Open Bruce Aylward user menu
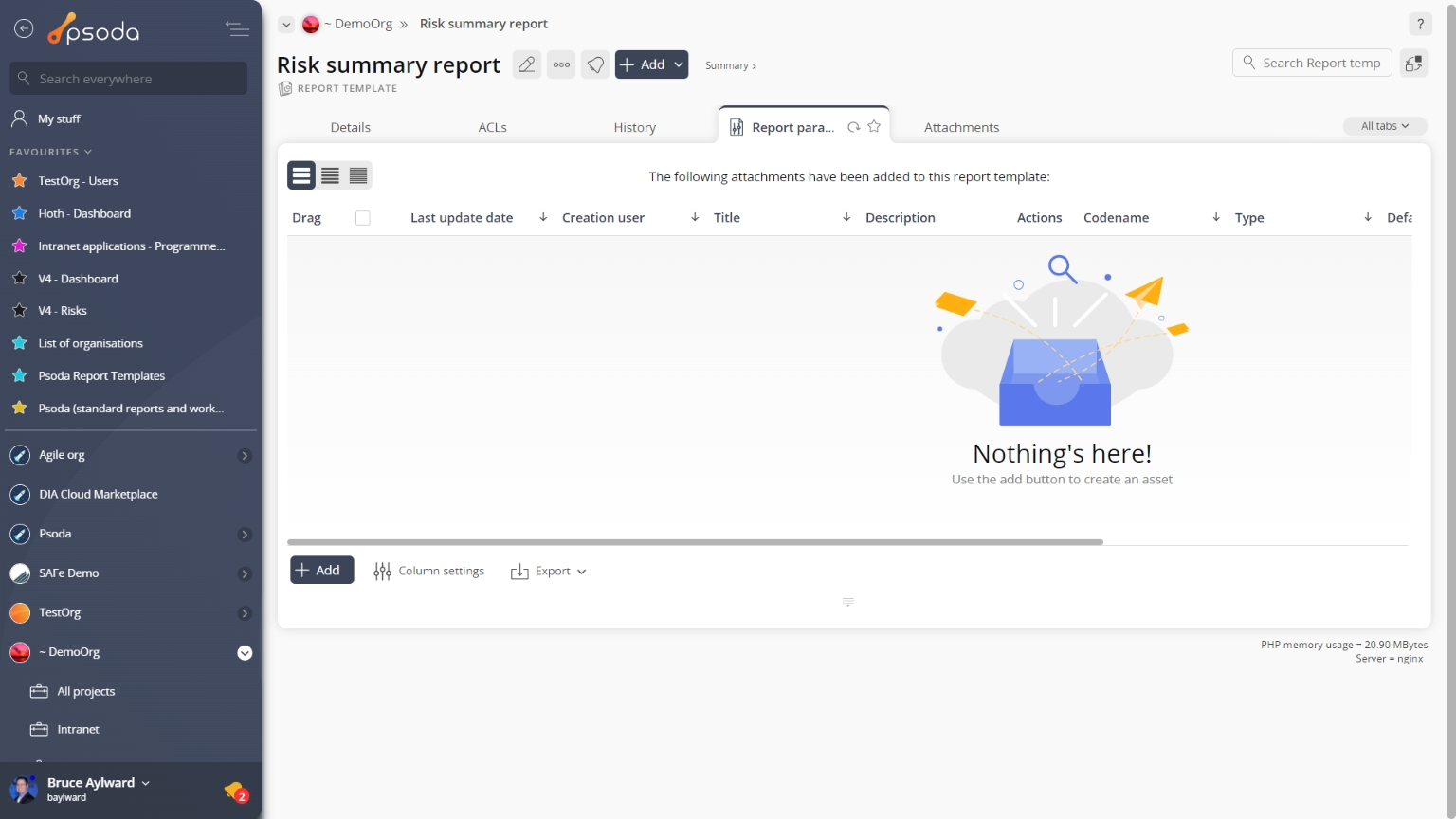 (x=99, y=783)
